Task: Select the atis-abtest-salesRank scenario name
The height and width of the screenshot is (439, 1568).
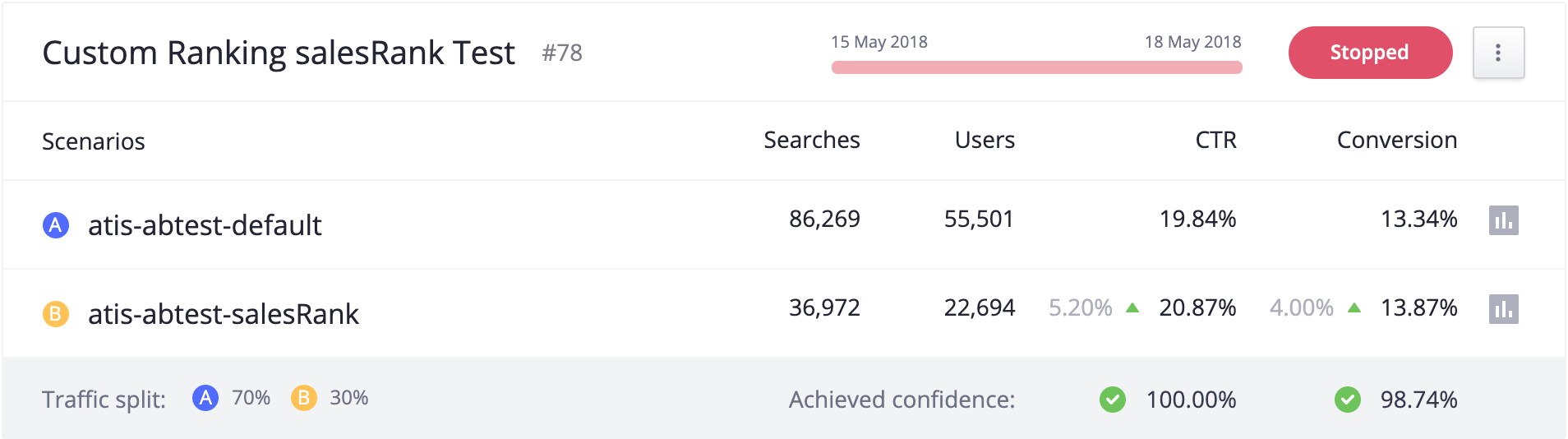Action: (x=224, y=313)
